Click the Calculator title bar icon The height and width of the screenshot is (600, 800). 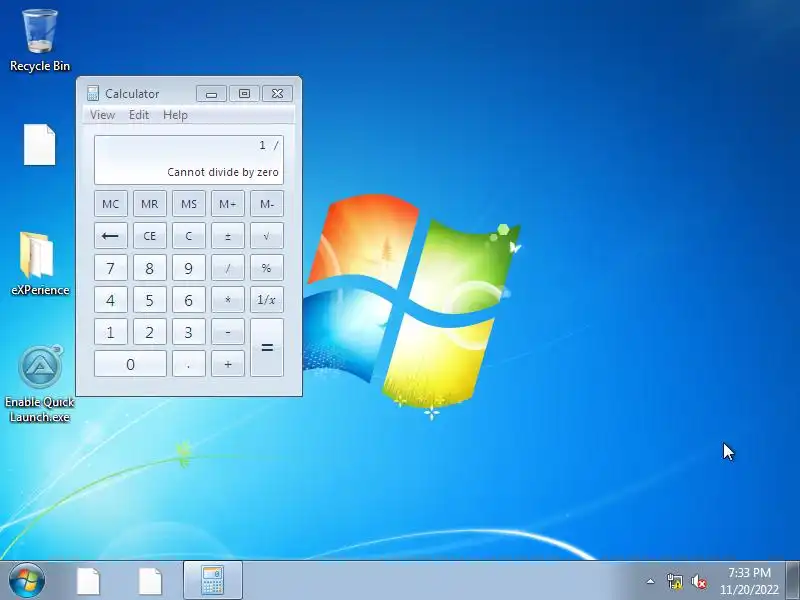tap(92, 93)
